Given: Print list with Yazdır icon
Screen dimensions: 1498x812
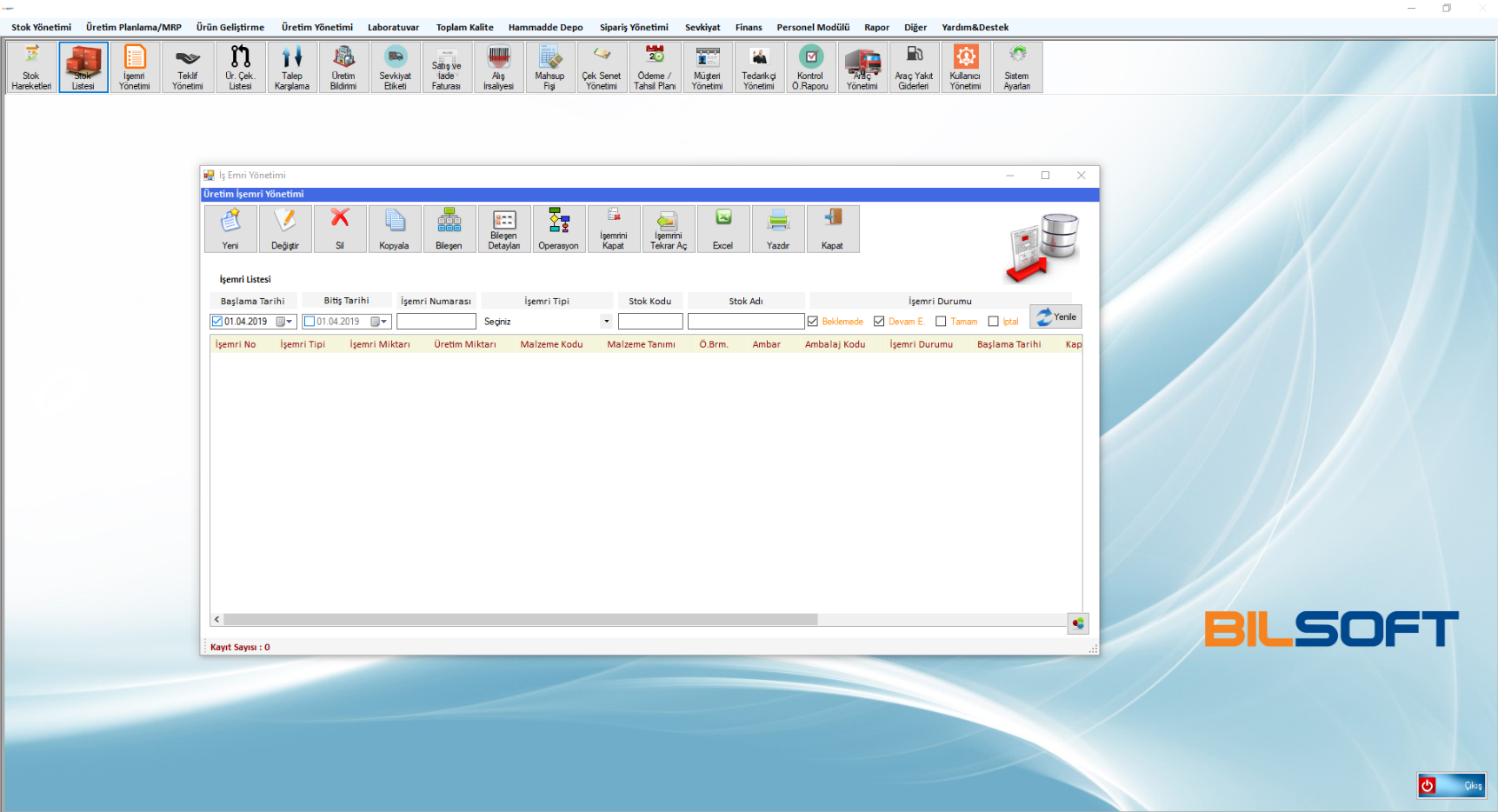Looking at the screenshot, I should point(778,229).
